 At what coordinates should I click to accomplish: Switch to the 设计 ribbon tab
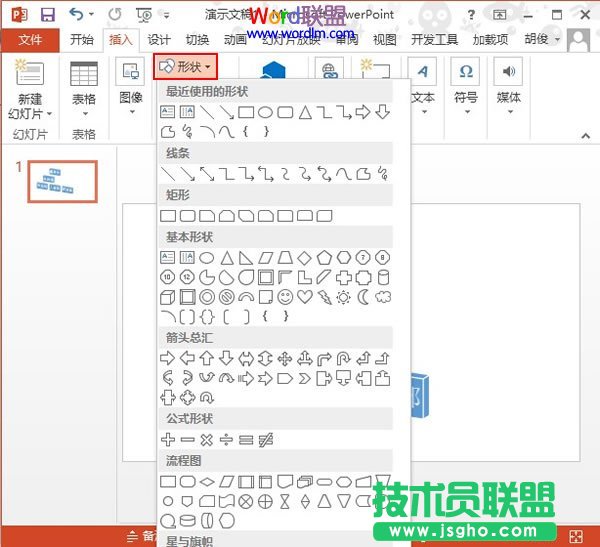pos(159,39)
